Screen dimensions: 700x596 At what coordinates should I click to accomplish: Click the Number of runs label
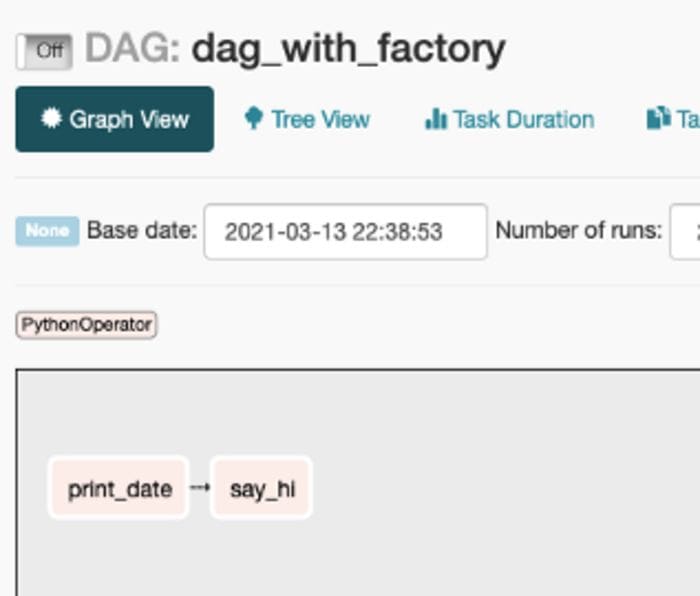coord(579,231)
